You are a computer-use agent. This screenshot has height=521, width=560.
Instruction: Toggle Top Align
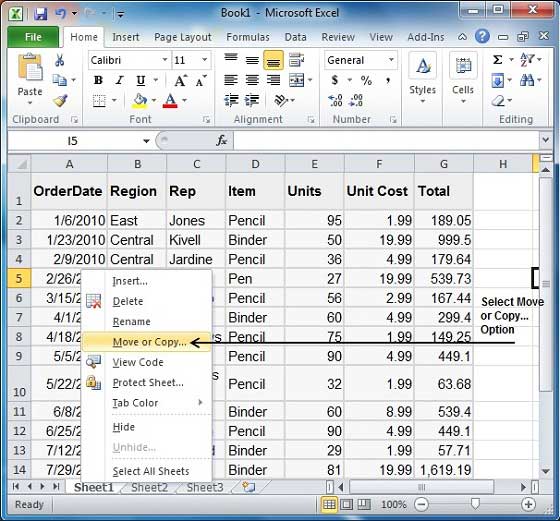click(231, 60)
